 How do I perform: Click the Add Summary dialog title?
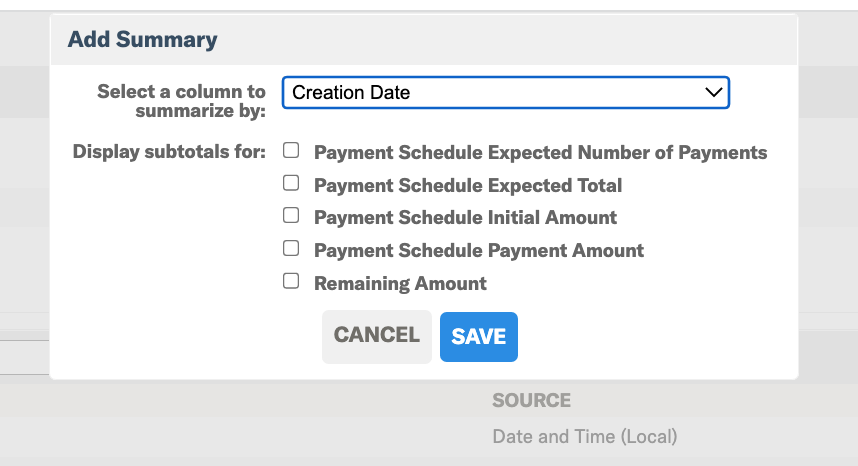pos(142,39)
